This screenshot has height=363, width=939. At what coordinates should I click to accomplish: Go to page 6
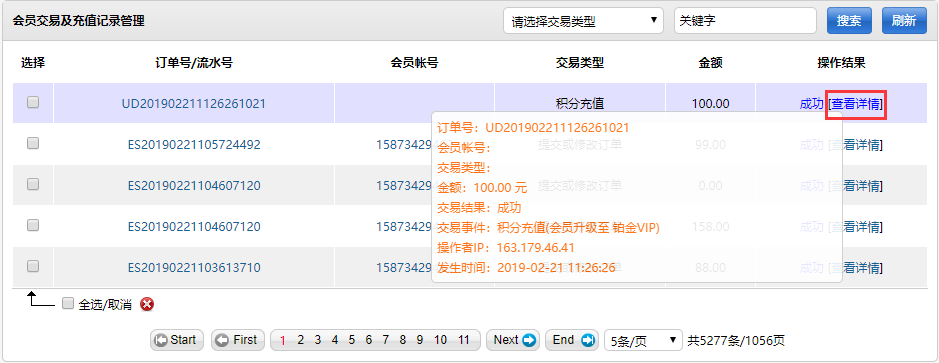(368, 340)
